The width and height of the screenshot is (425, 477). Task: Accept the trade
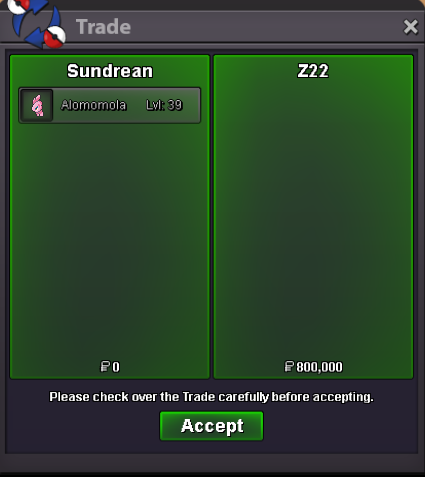click(x=211, y=426)
